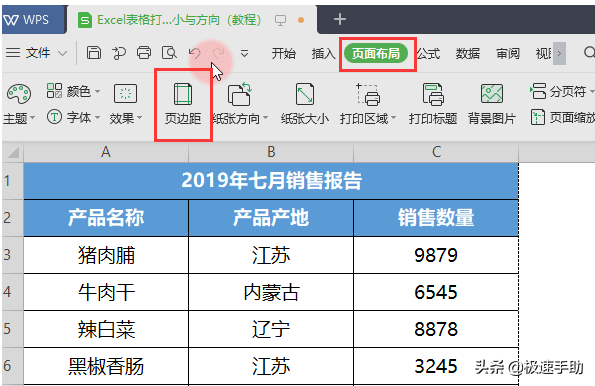This screenshot has height=386, width=595.
Task: Open the 字体 theme fonts dropdown
Action: tap(73, 117)
